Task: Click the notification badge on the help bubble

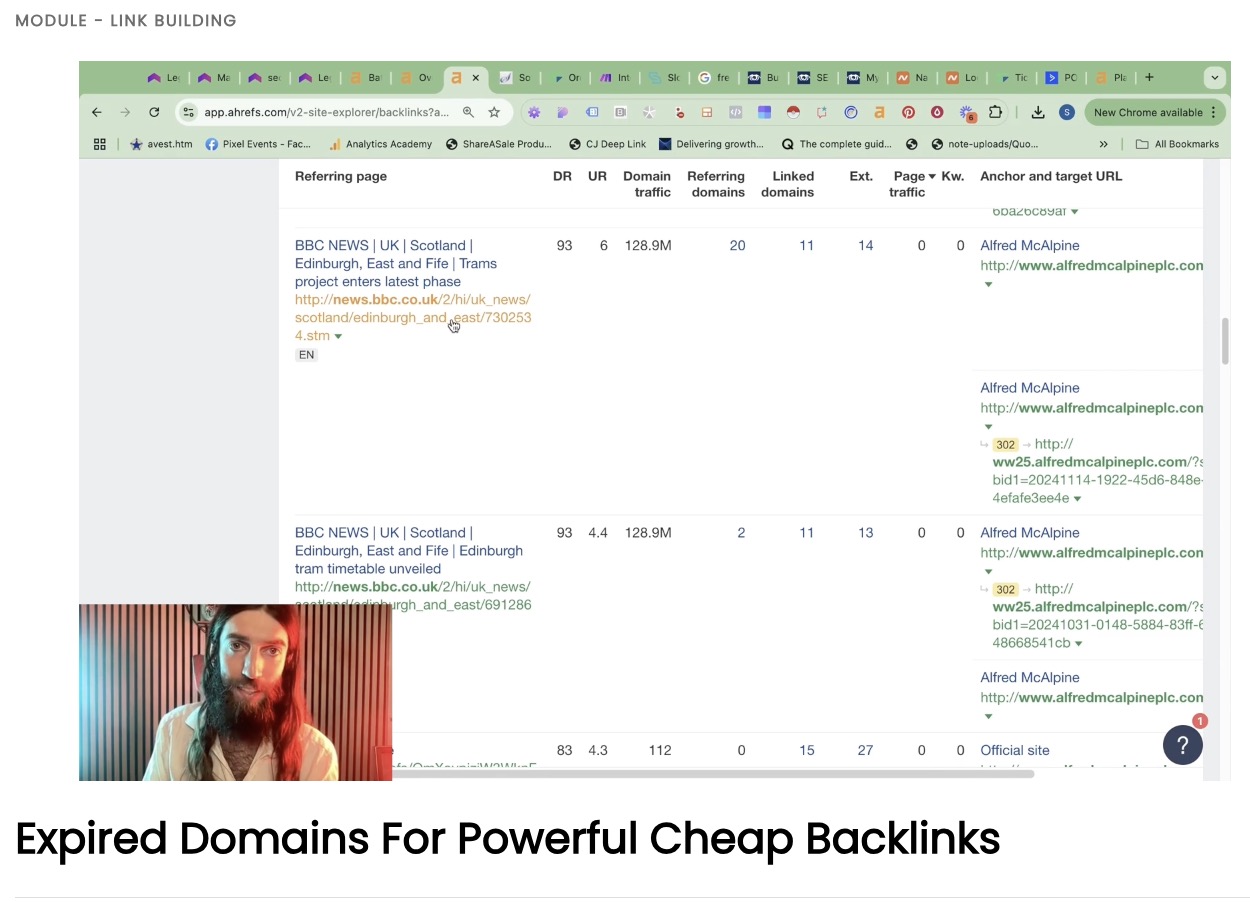Action: tap(1199, 720)
